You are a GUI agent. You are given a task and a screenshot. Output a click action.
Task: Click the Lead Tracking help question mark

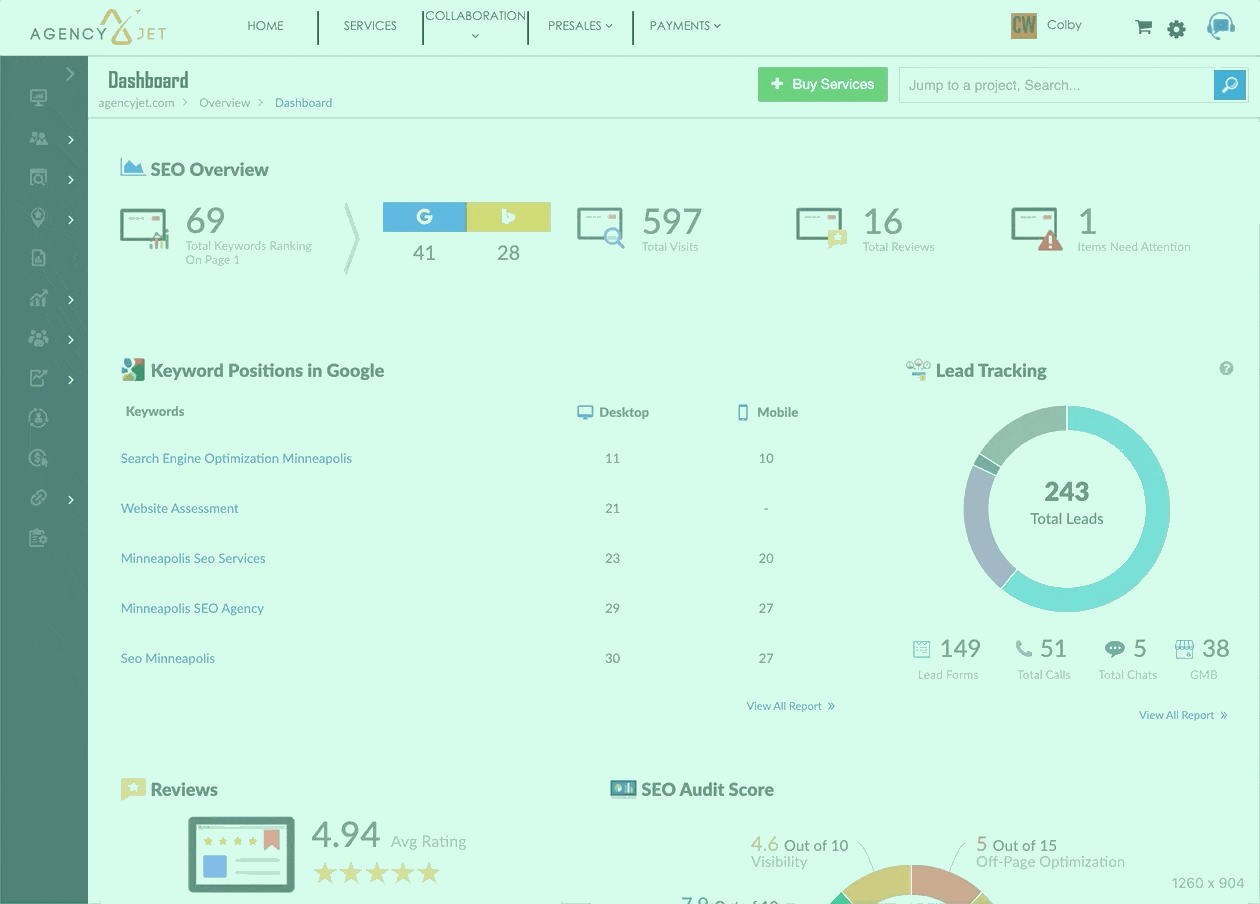coord(1226,369)
